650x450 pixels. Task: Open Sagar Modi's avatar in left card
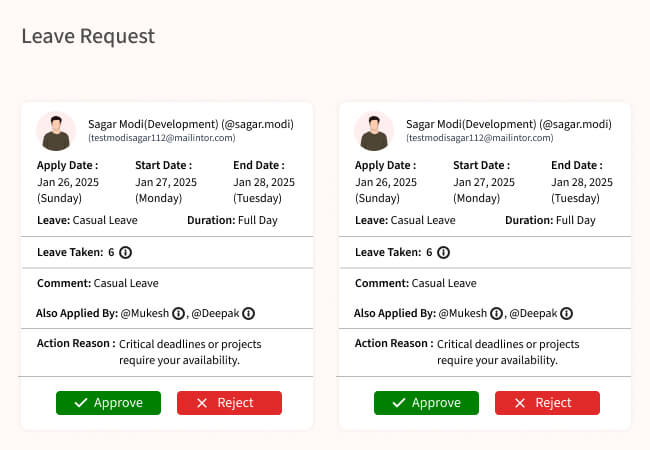[x=55, y=130]
